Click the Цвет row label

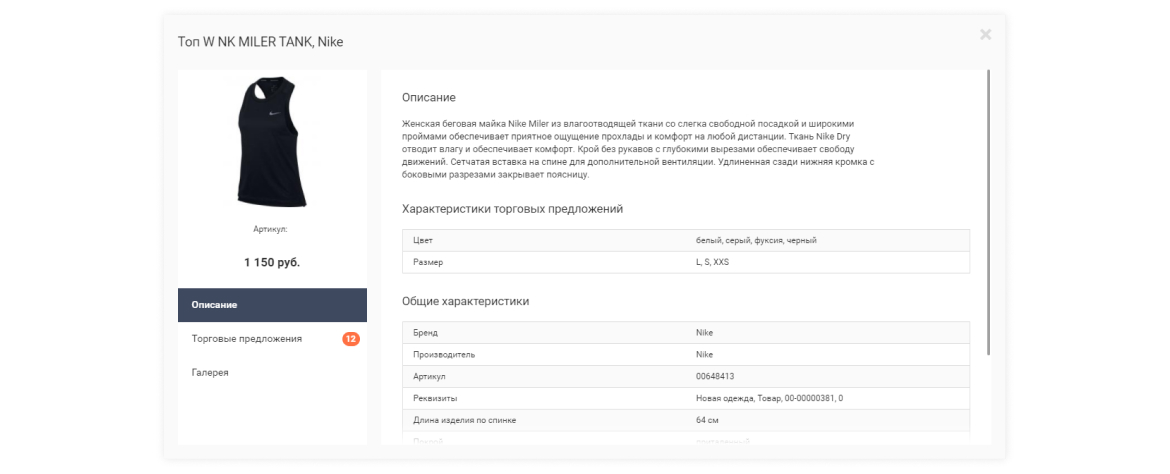422,240
